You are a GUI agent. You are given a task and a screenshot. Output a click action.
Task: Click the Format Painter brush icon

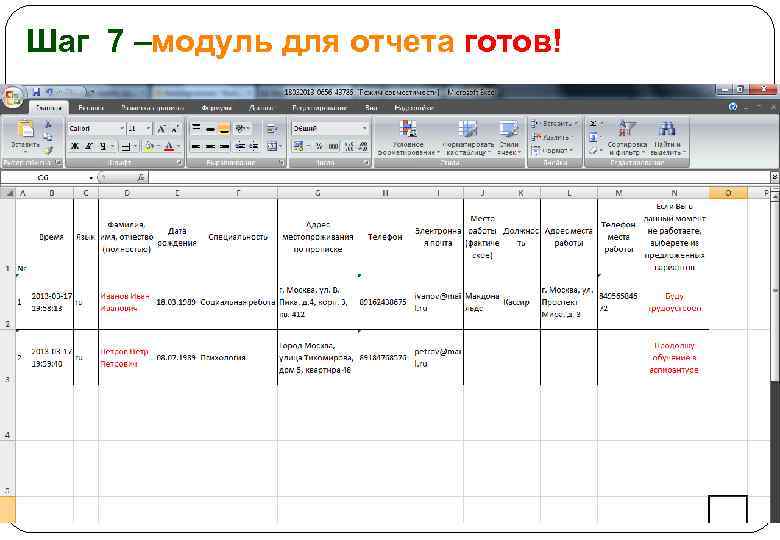click(x=48, y=149)
